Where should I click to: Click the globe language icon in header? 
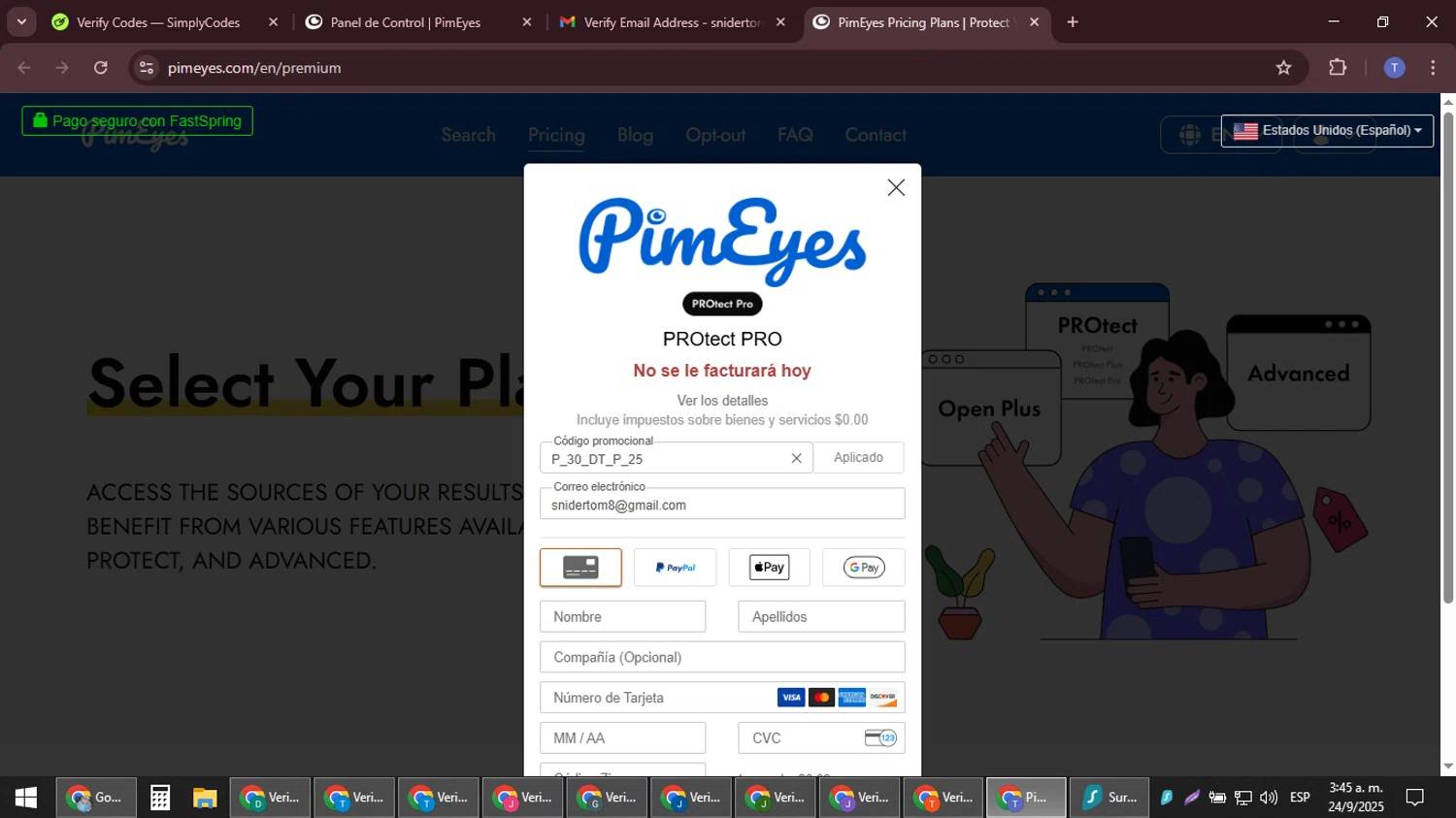point(1190,135)
